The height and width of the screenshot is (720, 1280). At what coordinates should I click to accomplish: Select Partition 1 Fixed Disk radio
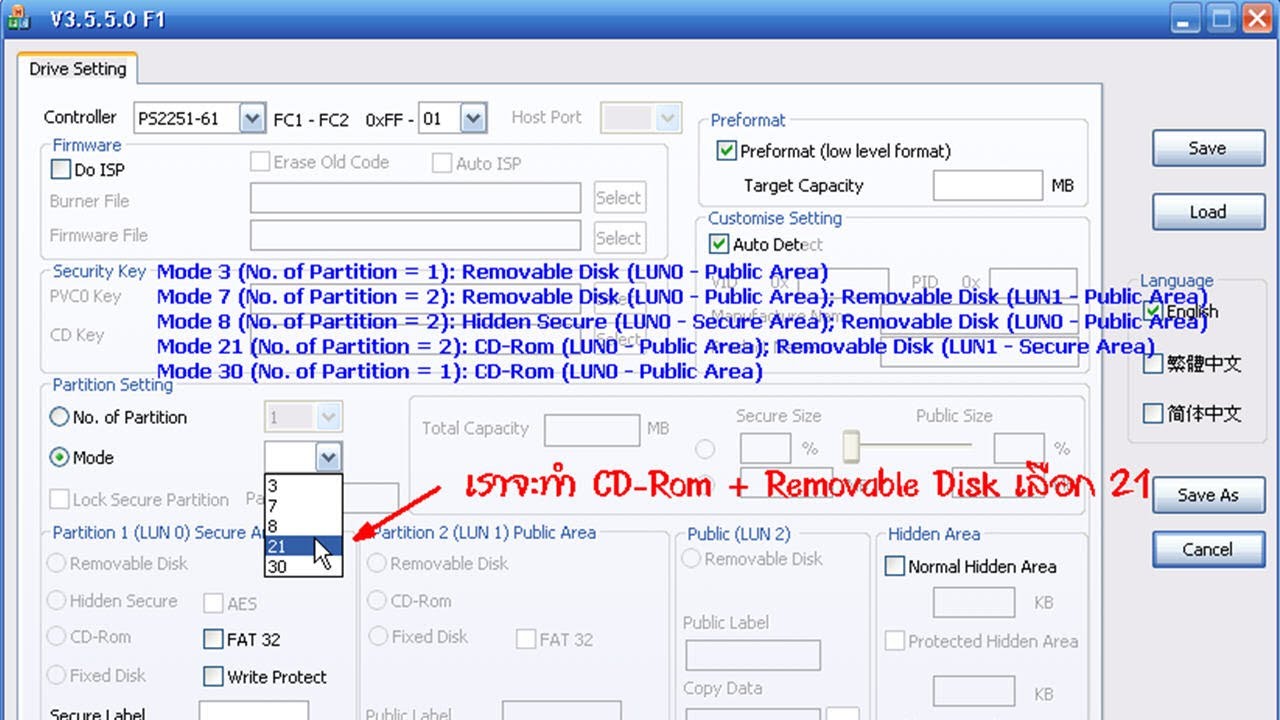(x=57, y=675)
